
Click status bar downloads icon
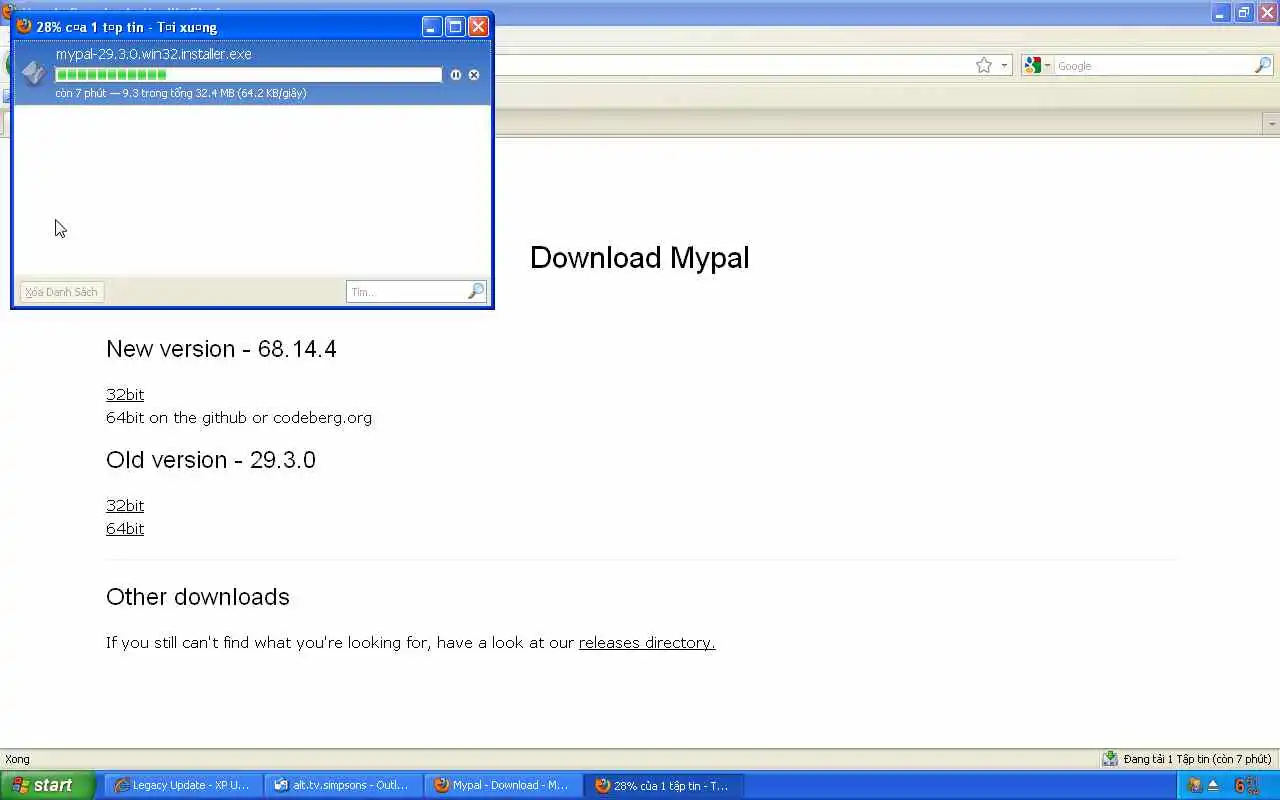(1110, 759)
